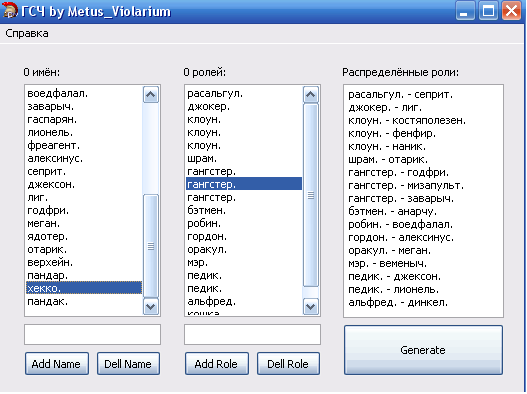Minimize the ГСЧ window

[465, 10]
